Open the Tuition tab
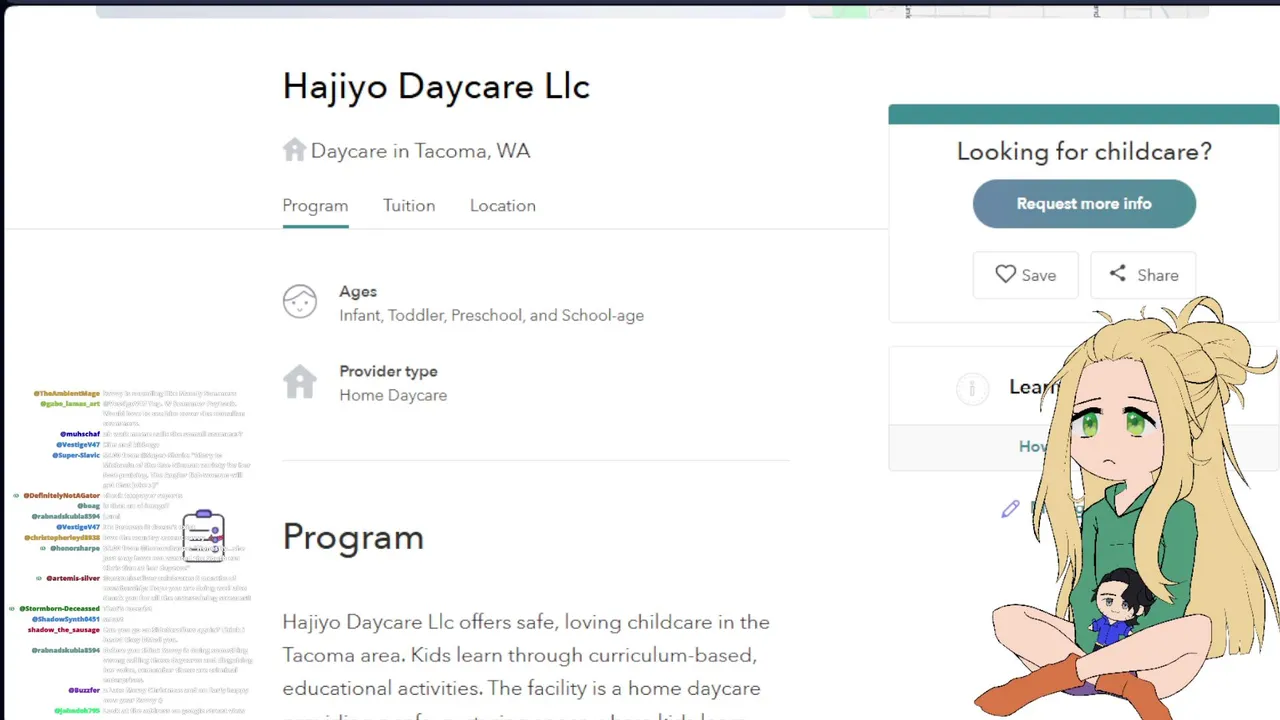Image resolution: width=1280 pixels, height=720 pixels. [409, 205]
